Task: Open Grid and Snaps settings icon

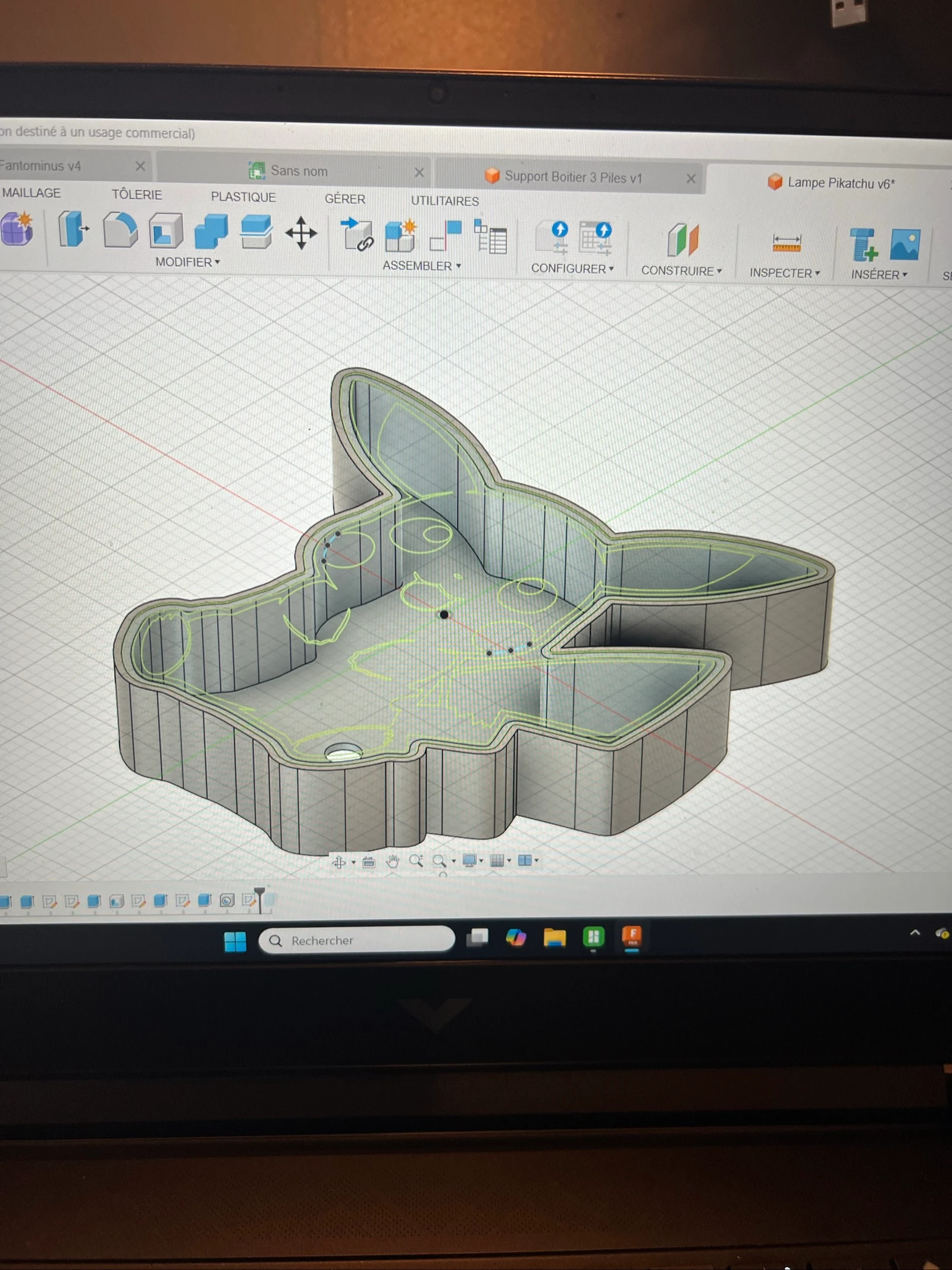Action: 497,861
